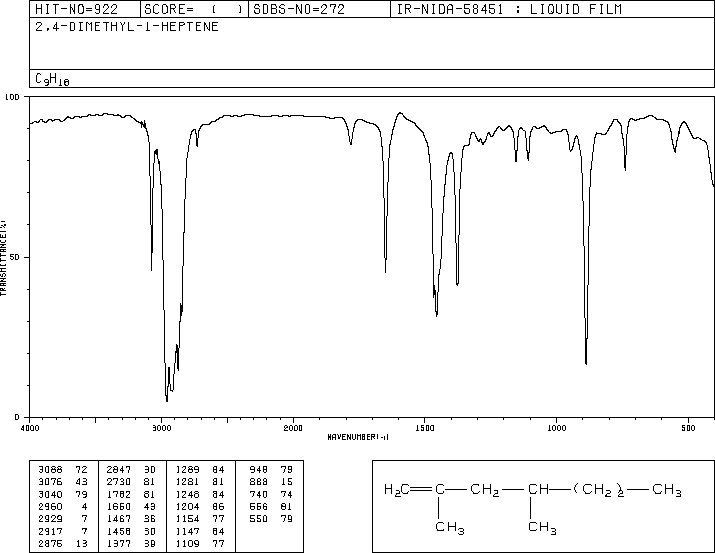
Task: Click the 1109 wavenumber in the peak table
Action: [x=187, y=543]
